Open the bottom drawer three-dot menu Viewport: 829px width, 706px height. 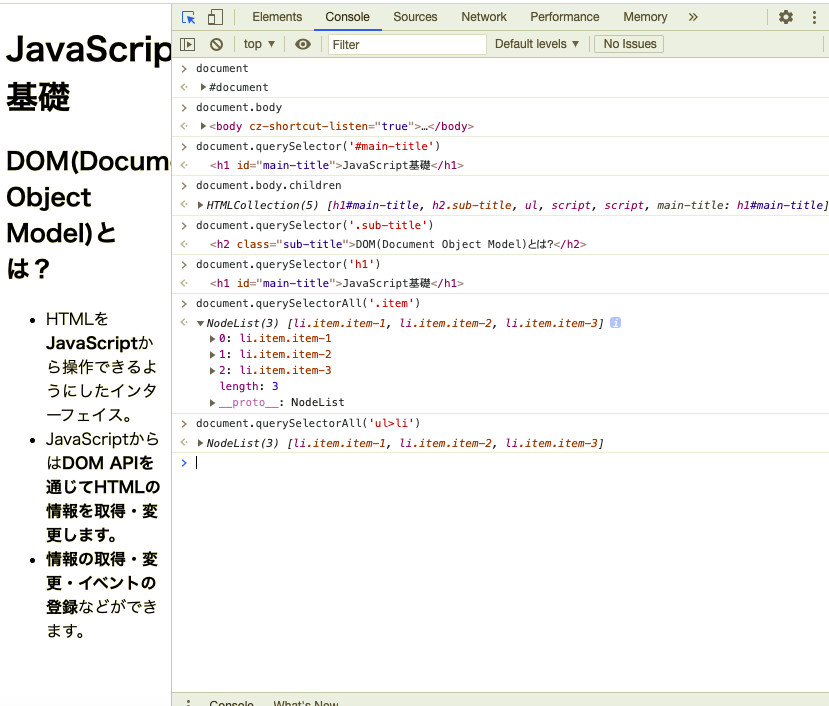click(x=188, y=703)
